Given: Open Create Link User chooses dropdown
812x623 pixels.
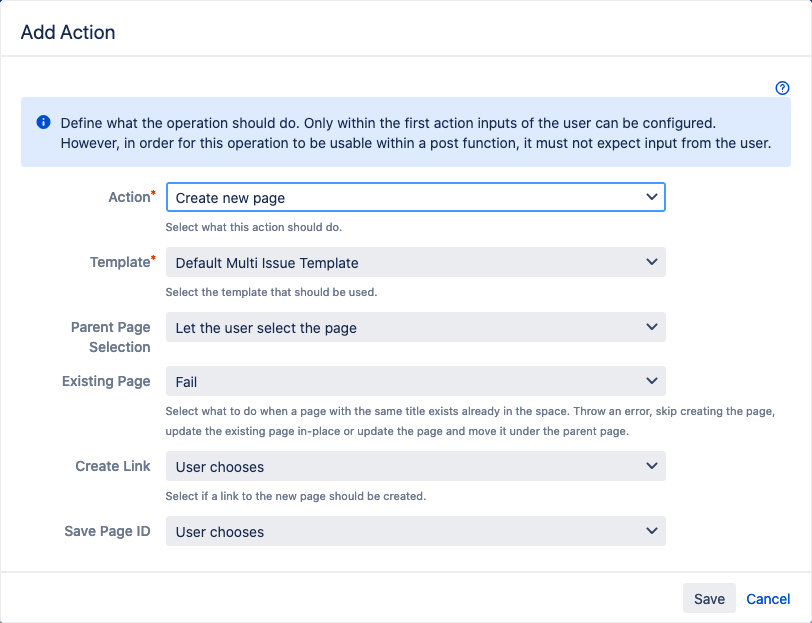Looking at the screenshot, I should pyautogui.click(x=415, y=466).
